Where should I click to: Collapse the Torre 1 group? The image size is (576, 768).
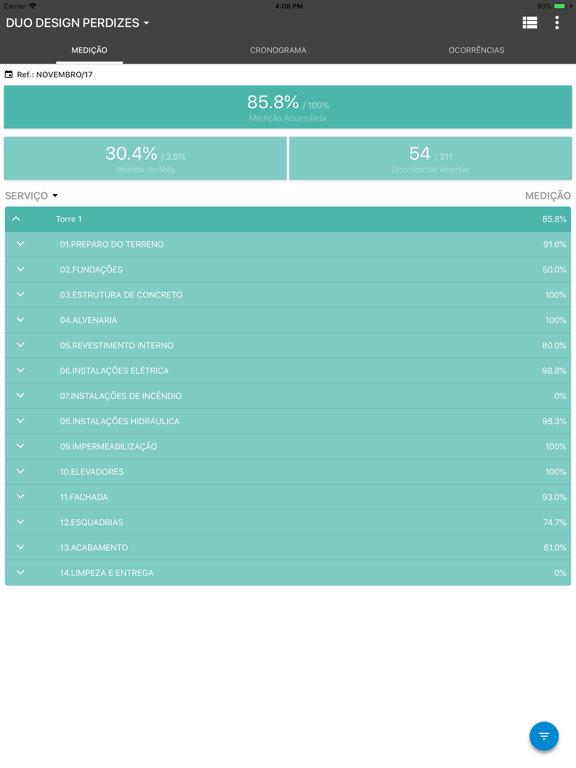click(16, 219)
